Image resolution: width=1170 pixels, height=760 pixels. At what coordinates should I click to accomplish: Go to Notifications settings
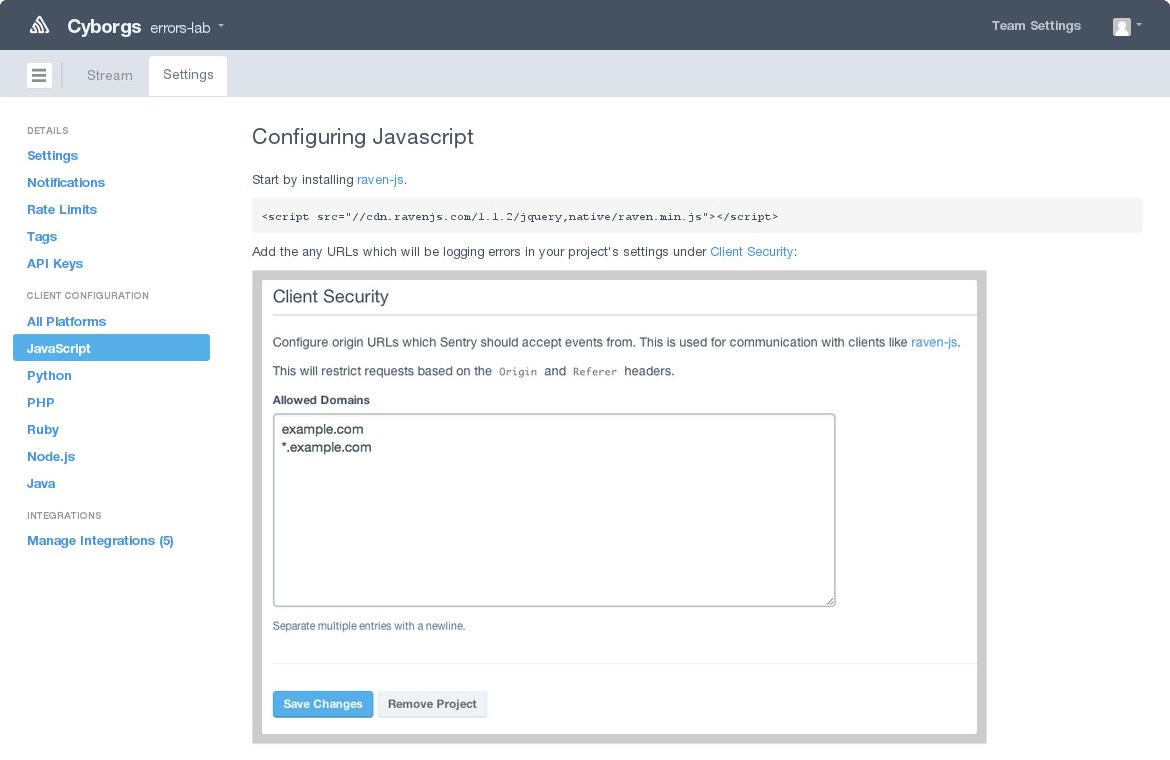click(x=66, y=182)
